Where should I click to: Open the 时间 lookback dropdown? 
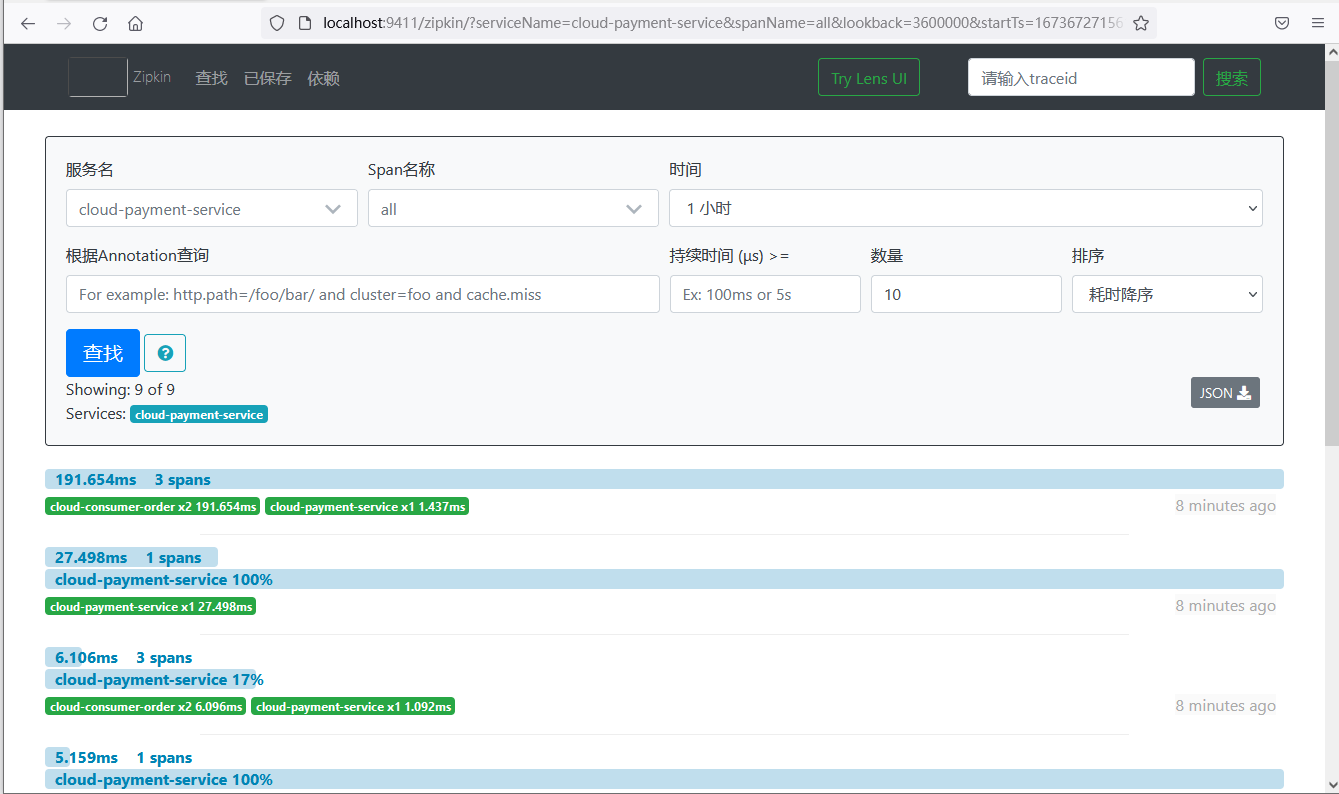(x=966, y=208)
